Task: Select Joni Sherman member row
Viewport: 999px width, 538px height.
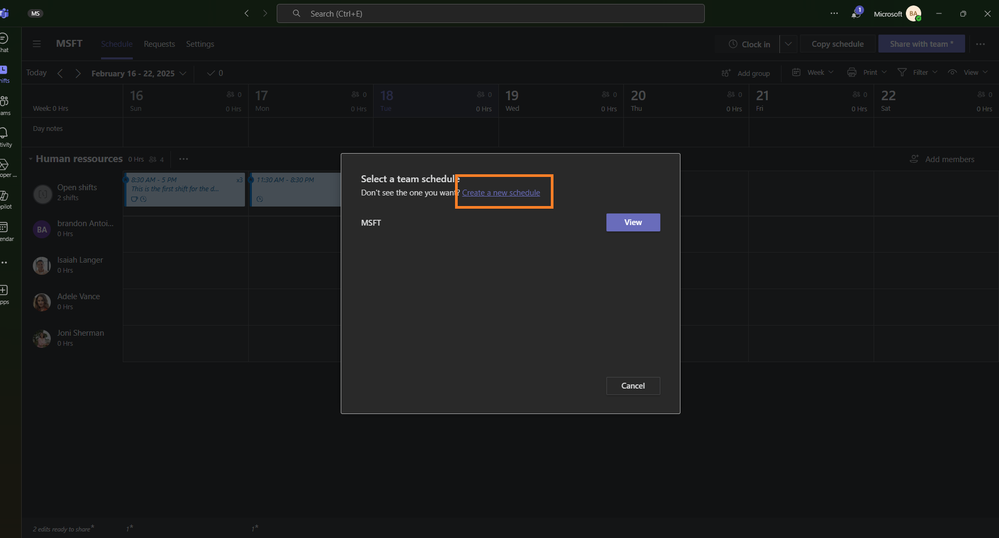Action: (x=73, y=337)
